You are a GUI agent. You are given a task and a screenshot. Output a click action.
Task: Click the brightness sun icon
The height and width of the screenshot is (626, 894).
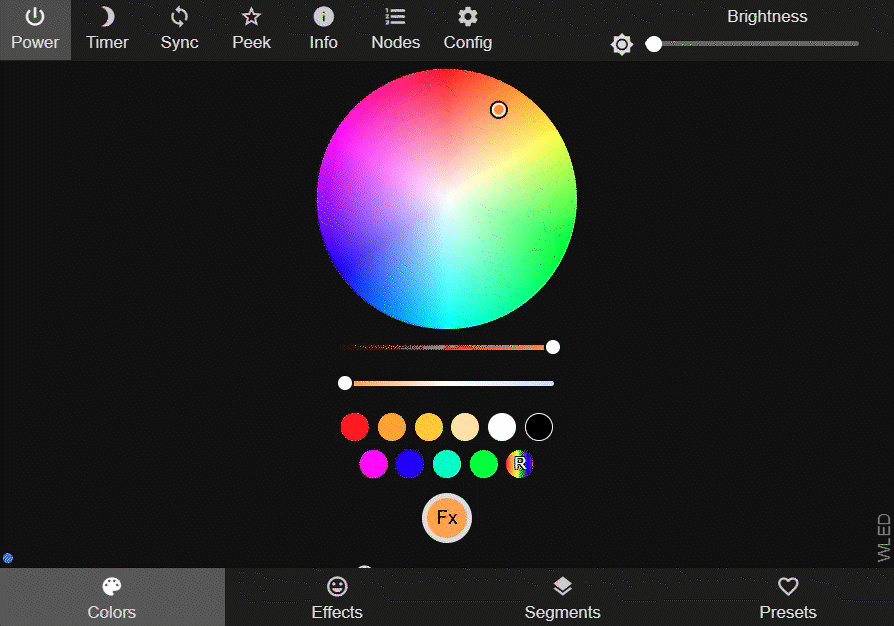pos(622,44)
